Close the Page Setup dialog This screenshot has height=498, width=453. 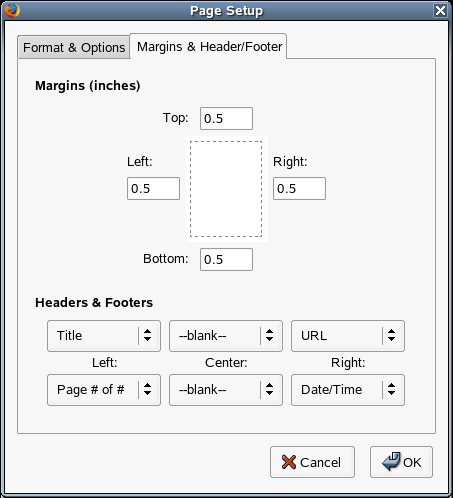click(440, 10)
